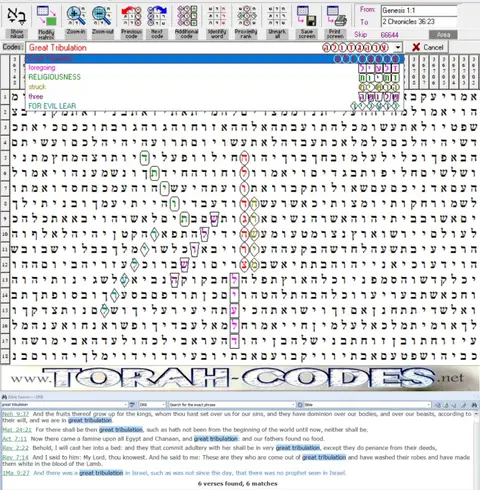Click matrix row number 18 header
480x490 pixels.
(x=5, y=356)
